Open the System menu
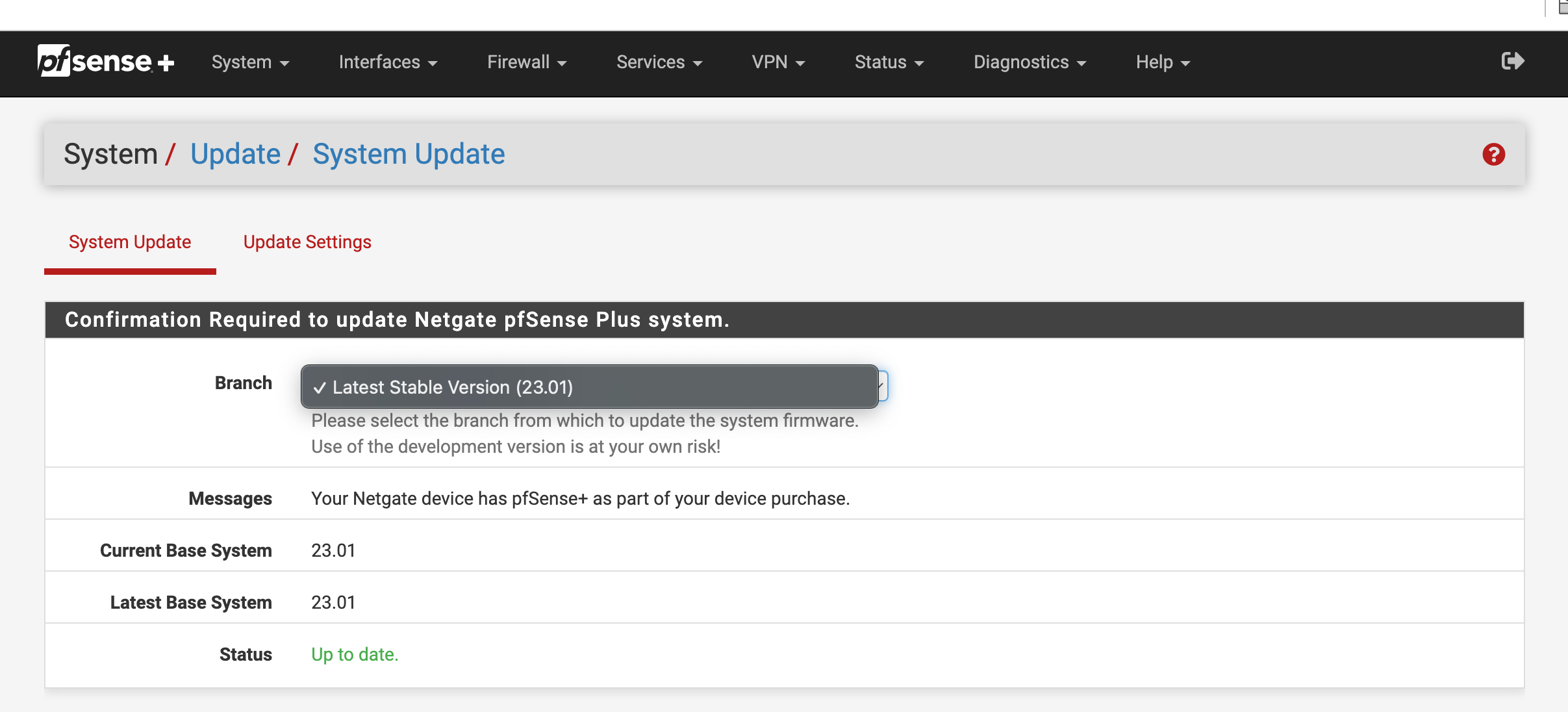1568x712 pixels. 250,62
